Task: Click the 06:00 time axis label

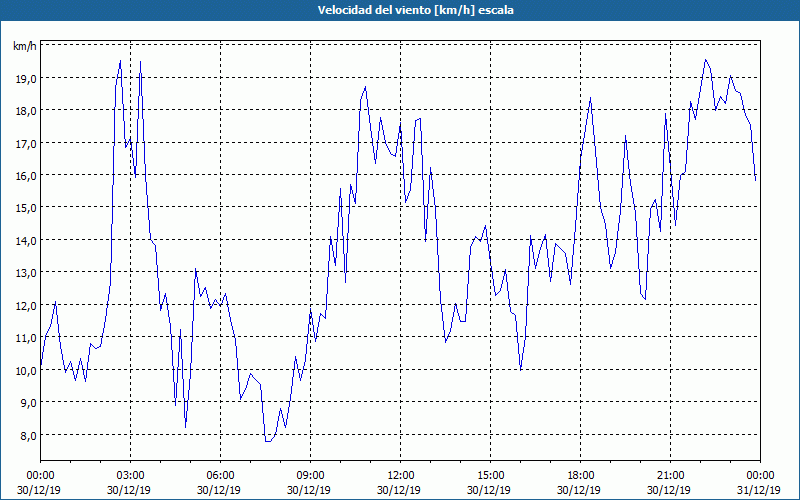Action: [x=220, y=476]
